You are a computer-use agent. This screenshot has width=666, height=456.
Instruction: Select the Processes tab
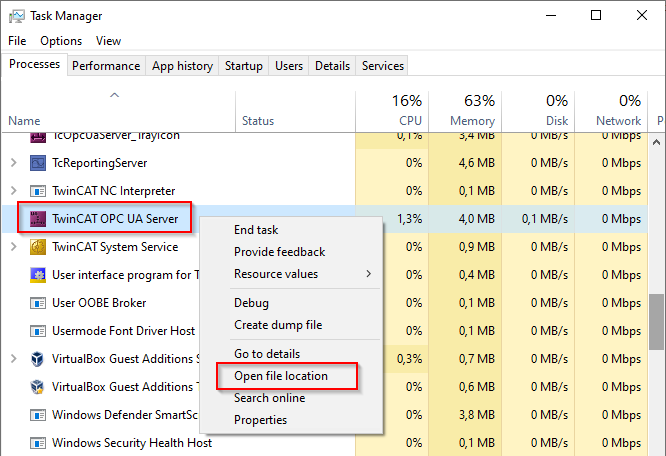coord(34,64)
